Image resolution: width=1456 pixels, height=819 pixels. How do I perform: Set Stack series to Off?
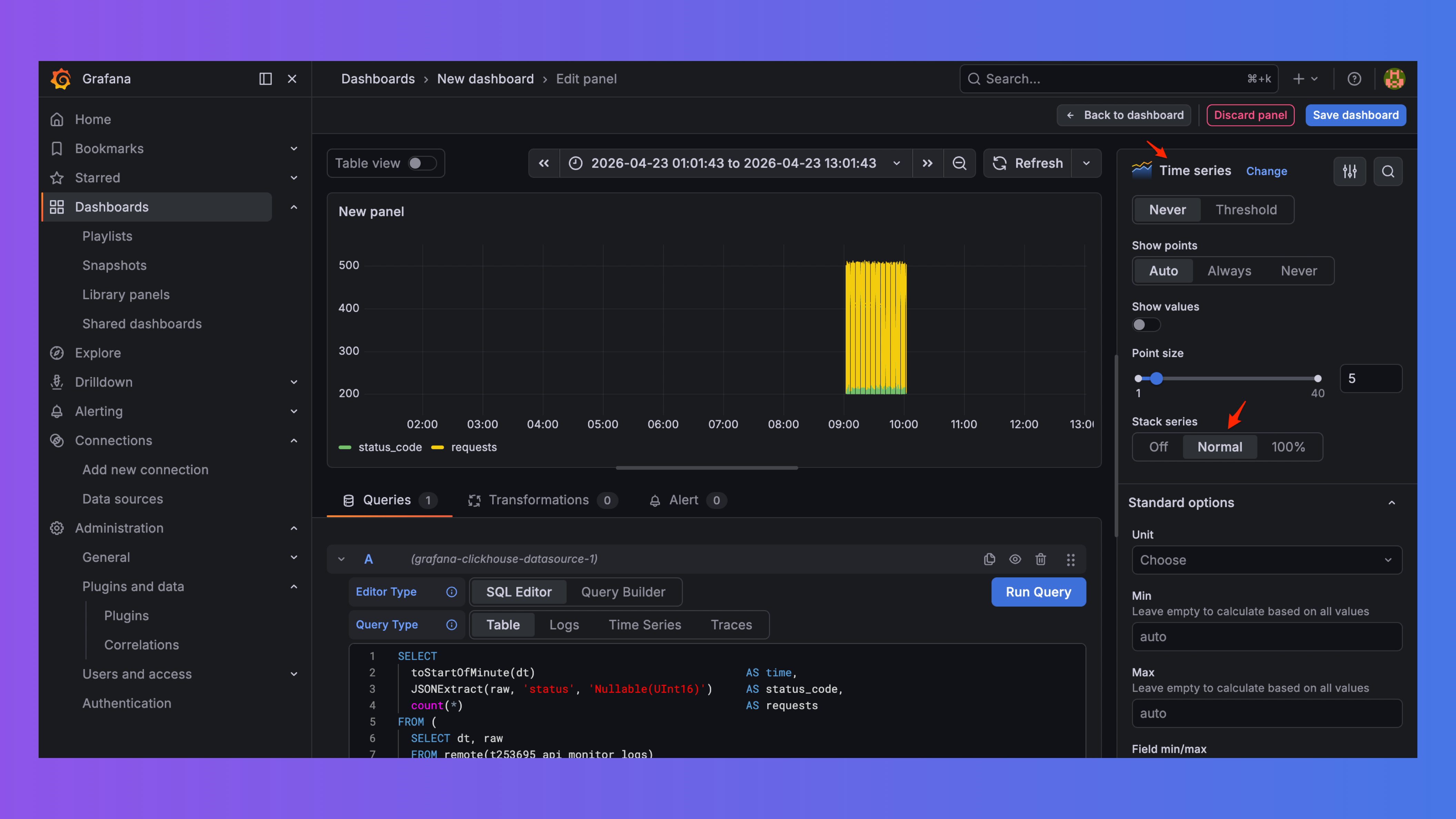pyautogui.click(x=1158, y=446)
